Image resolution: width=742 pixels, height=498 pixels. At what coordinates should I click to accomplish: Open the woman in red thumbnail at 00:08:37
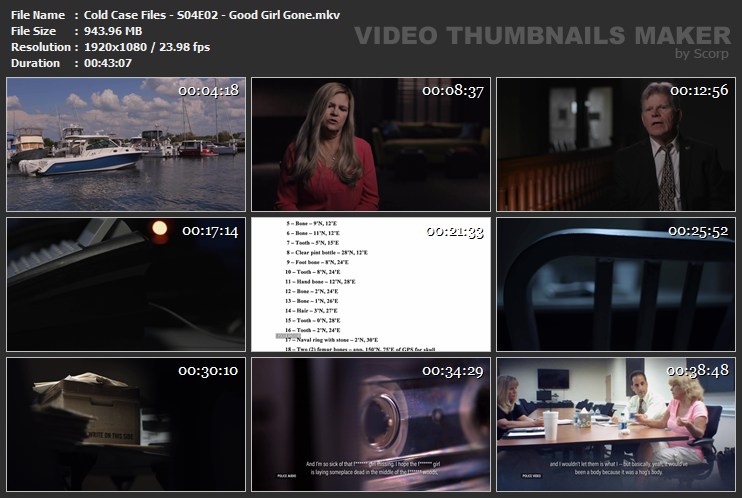point(371,144)
